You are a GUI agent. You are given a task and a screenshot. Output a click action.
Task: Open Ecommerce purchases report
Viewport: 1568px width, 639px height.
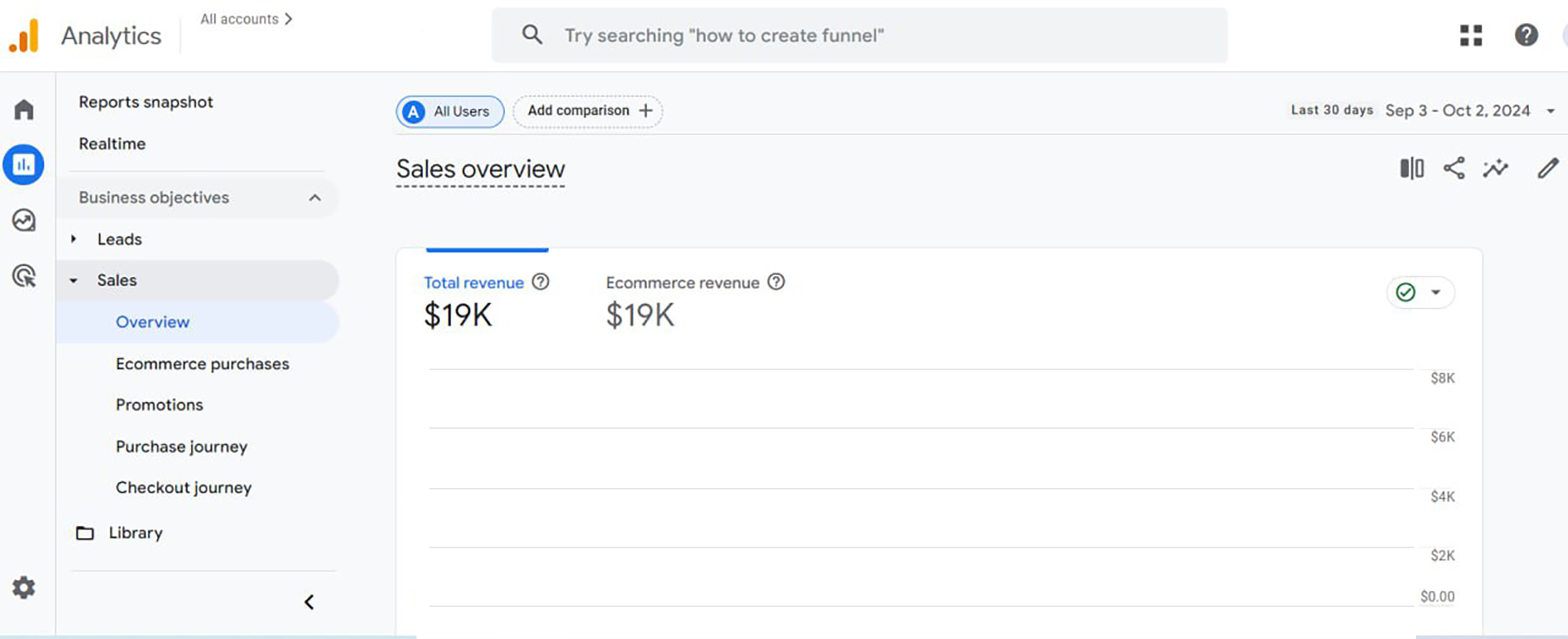coord(203,364)
